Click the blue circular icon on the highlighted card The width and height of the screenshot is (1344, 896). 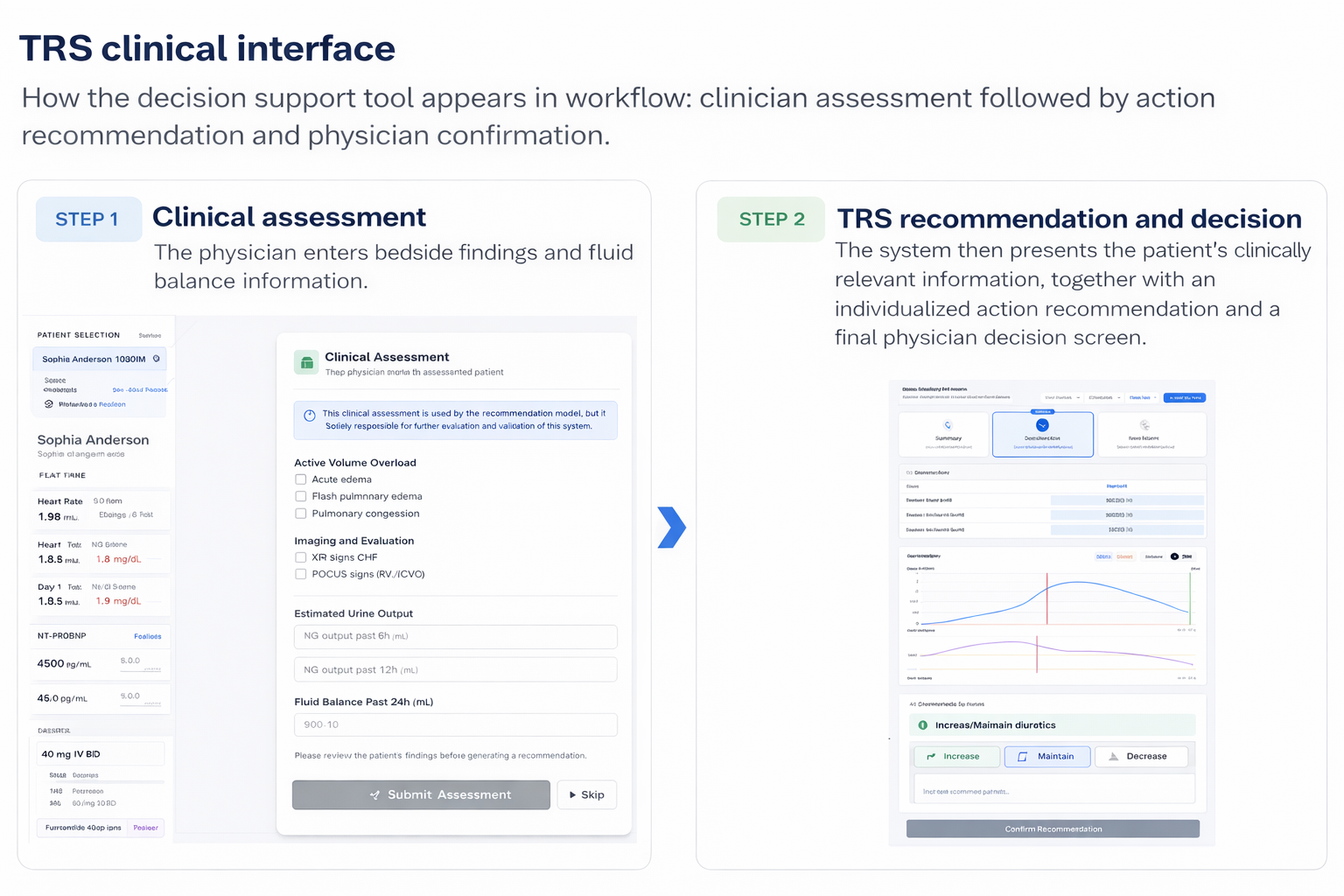tap(1042, 425)
